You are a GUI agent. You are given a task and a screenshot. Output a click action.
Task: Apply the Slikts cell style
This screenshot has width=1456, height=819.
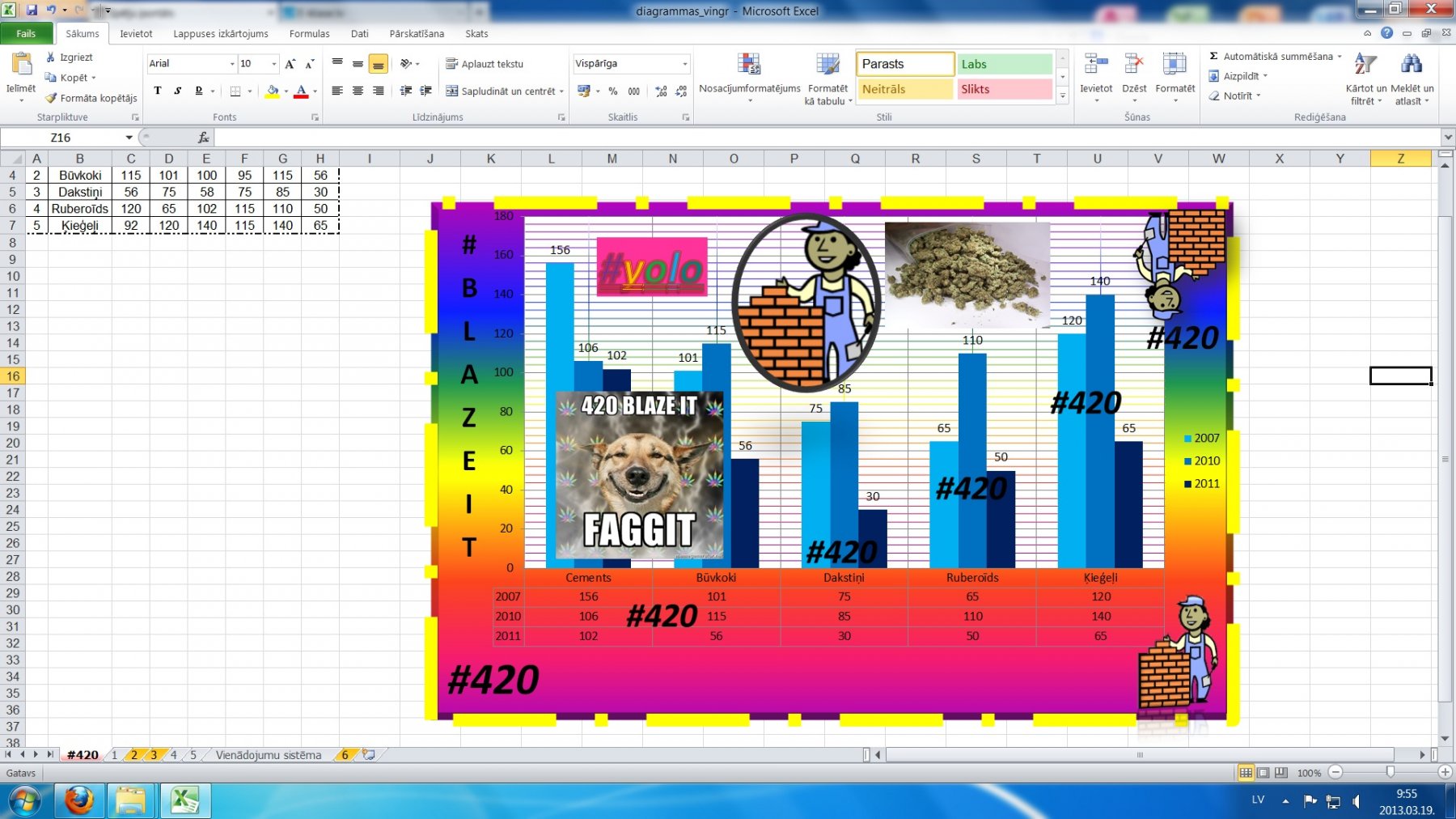[1005, 89]
